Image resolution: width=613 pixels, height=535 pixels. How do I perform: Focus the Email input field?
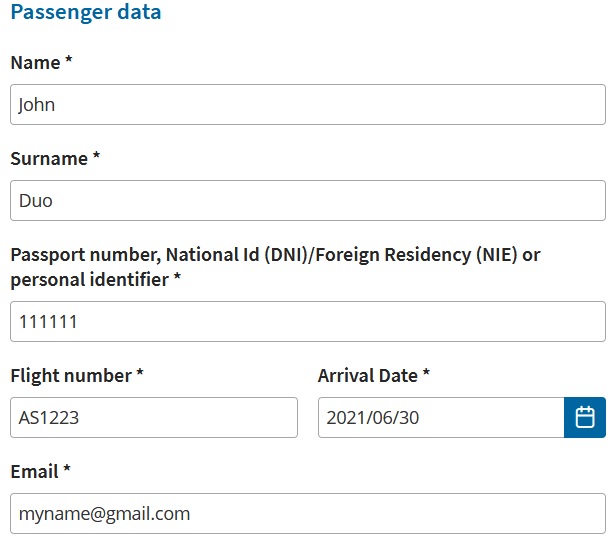(x=307, y=513)
